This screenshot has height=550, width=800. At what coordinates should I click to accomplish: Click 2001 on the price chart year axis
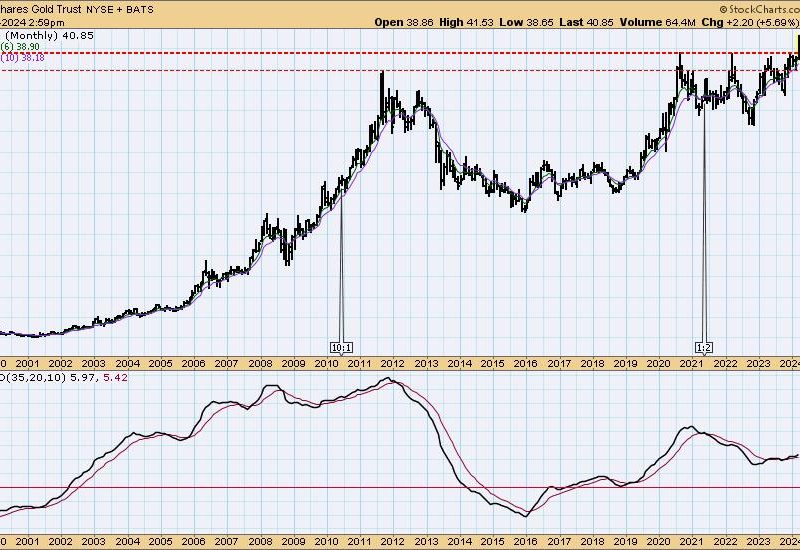27,364
